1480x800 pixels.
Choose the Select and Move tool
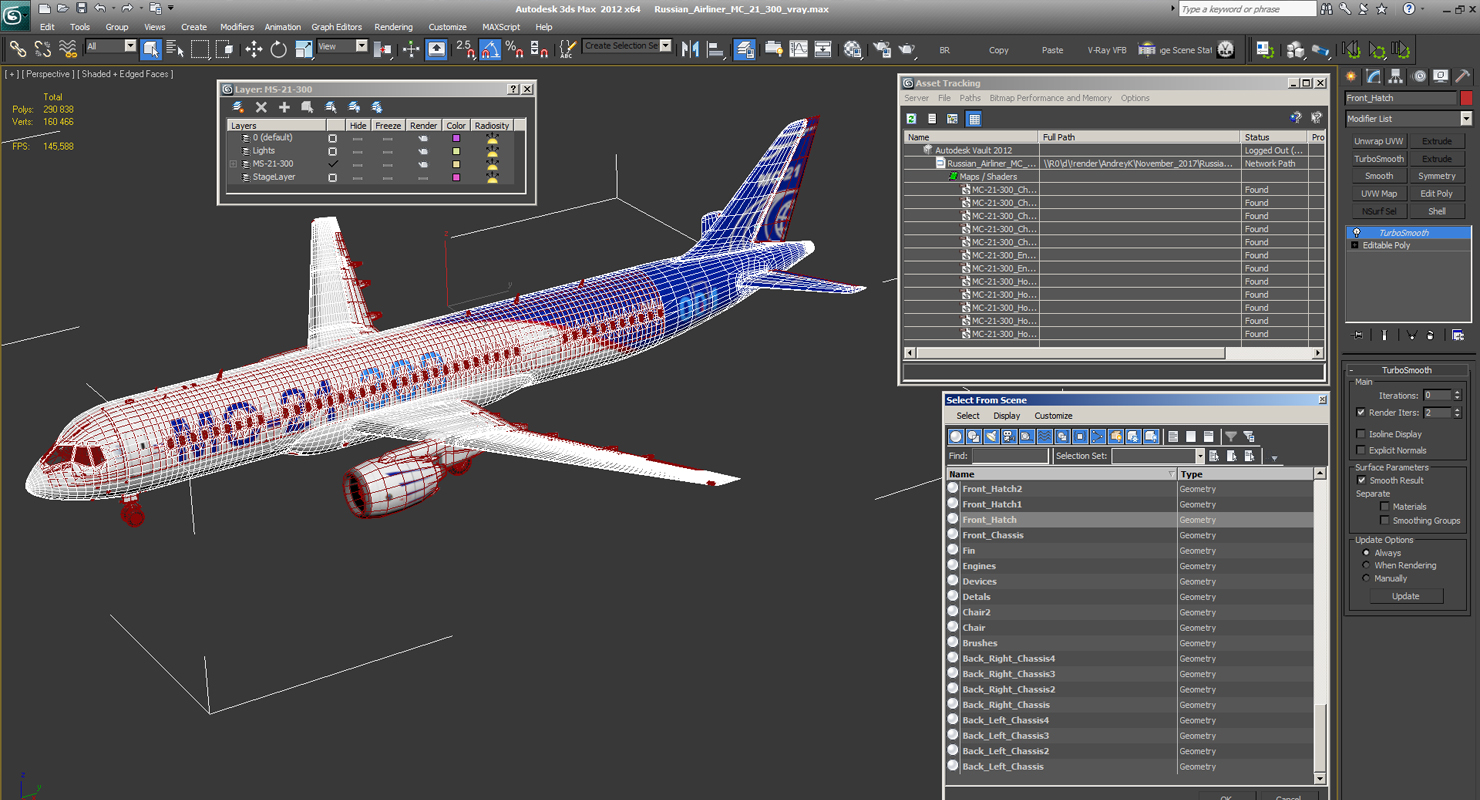pos(254,49)
